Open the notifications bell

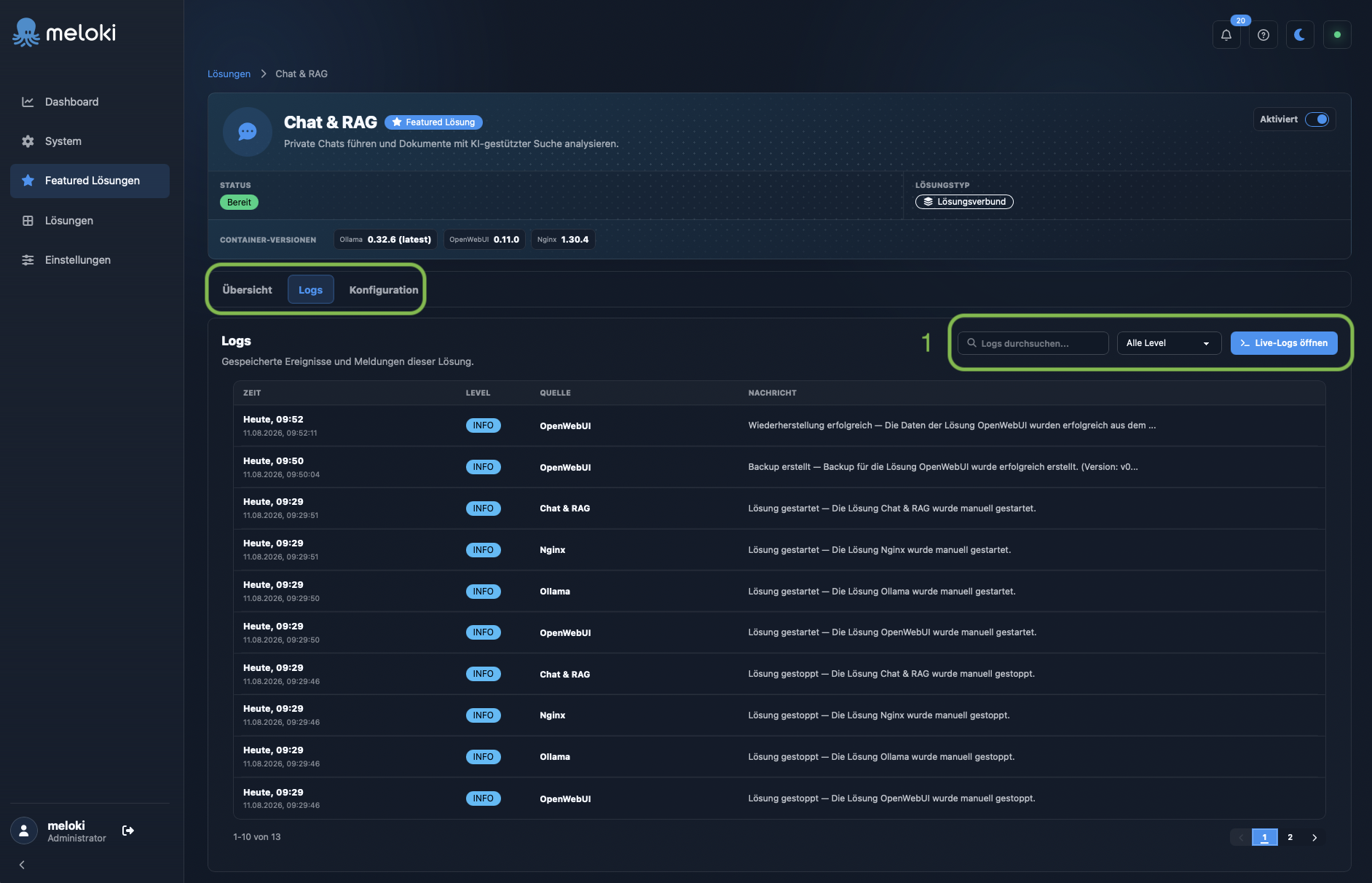pyautogui.click(x=1226, y=35)
